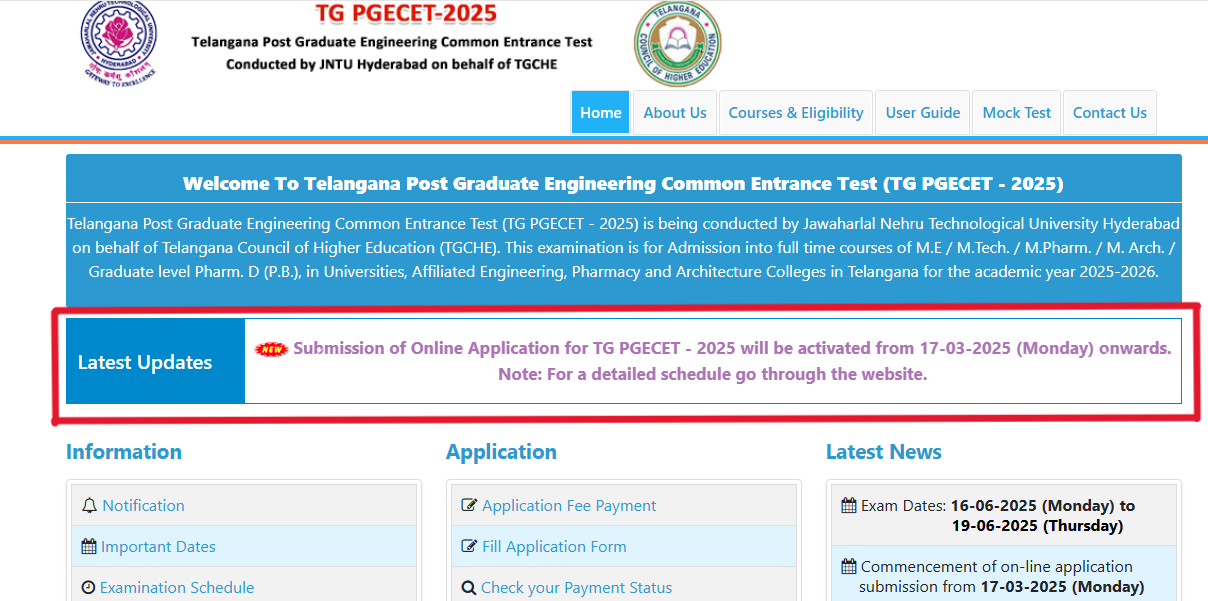Click the edit icon beside Fill Application Form
The width and height of the screenshot is (1208, 601).
pos(469,547)
